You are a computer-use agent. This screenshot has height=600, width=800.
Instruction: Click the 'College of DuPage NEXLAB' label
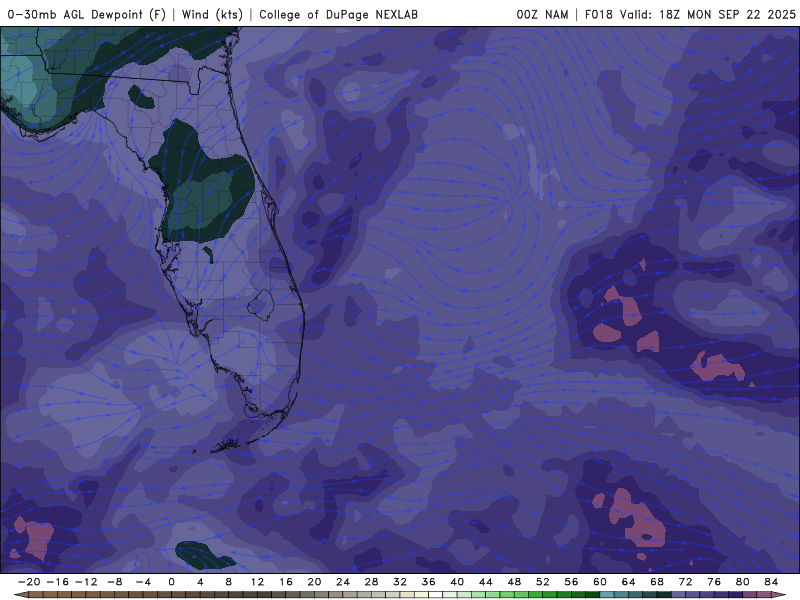pyautogui.click(x=338, y=14)
